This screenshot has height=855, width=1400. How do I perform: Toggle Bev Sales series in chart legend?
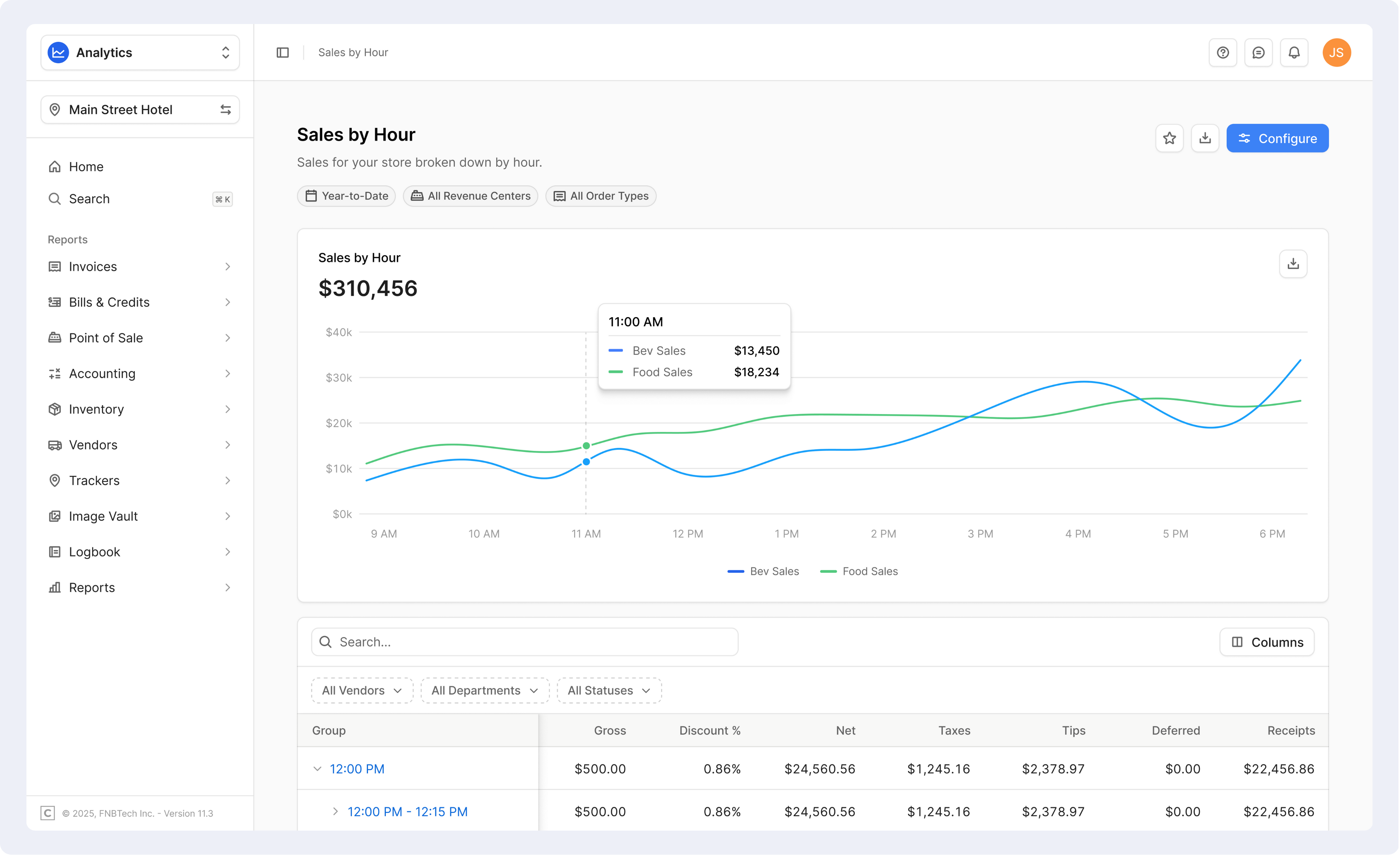(x=763, y=571)
